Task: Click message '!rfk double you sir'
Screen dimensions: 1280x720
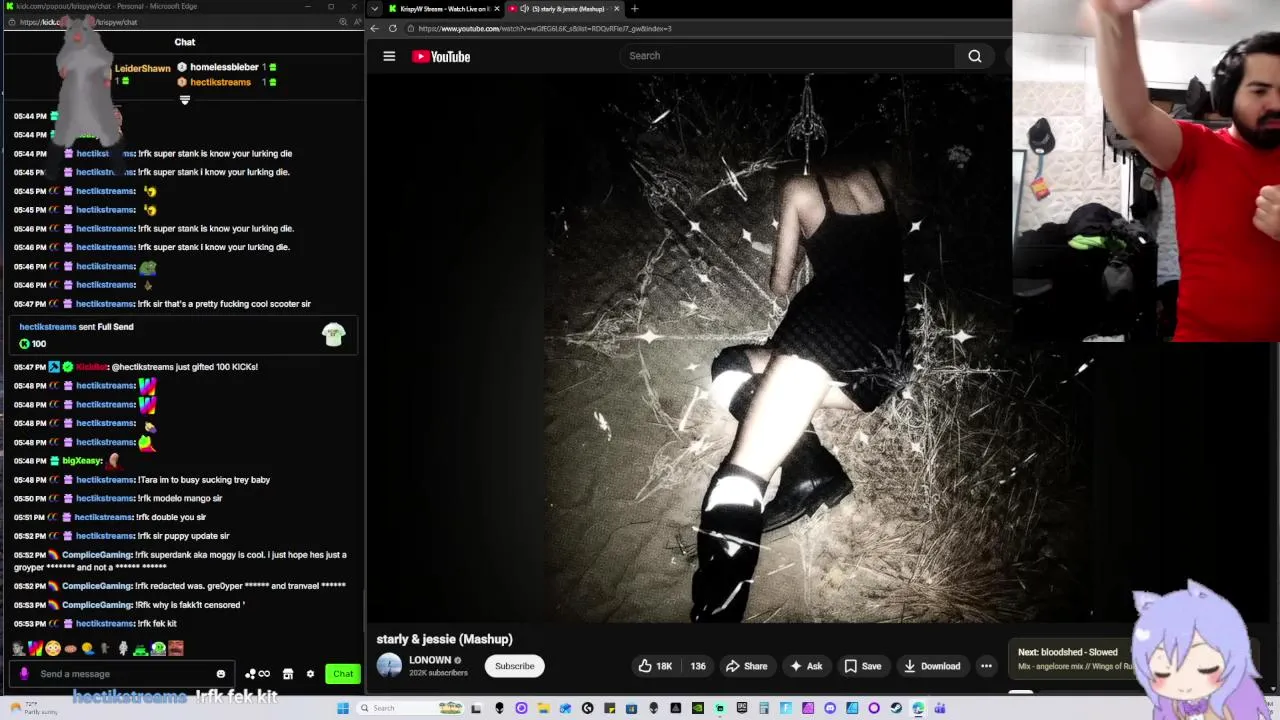Action: pyautogui.click(x=172, y=517)
